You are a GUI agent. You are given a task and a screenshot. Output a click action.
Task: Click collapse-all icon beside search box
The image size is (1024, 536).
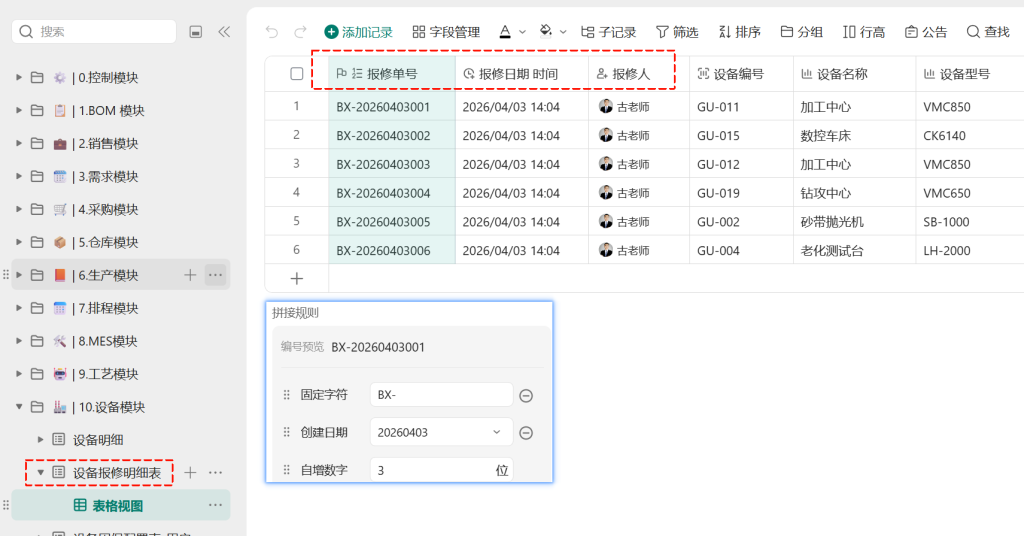(195, 32)
